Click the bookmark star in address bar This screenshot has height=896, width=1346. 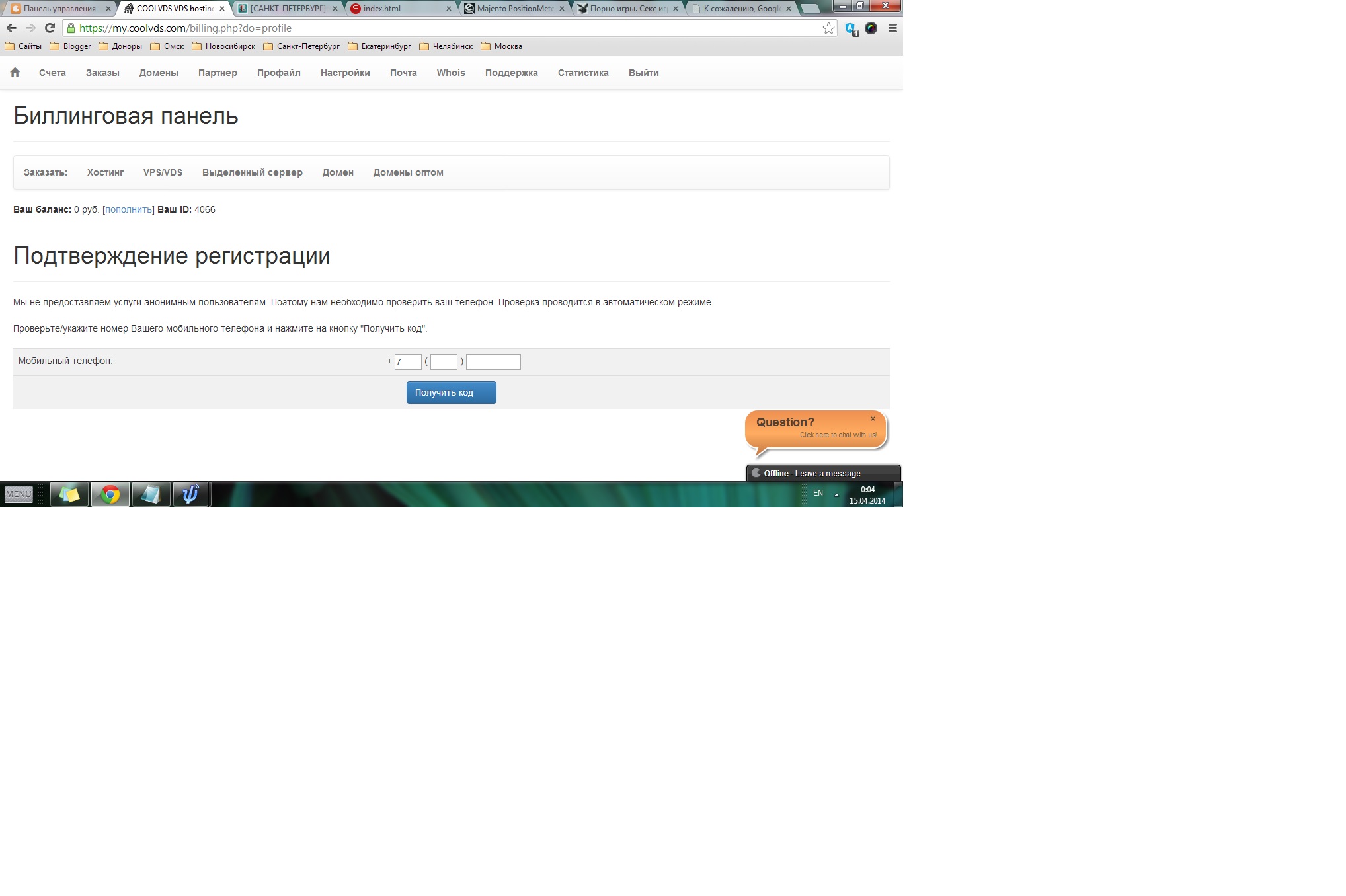click(828, 28)
